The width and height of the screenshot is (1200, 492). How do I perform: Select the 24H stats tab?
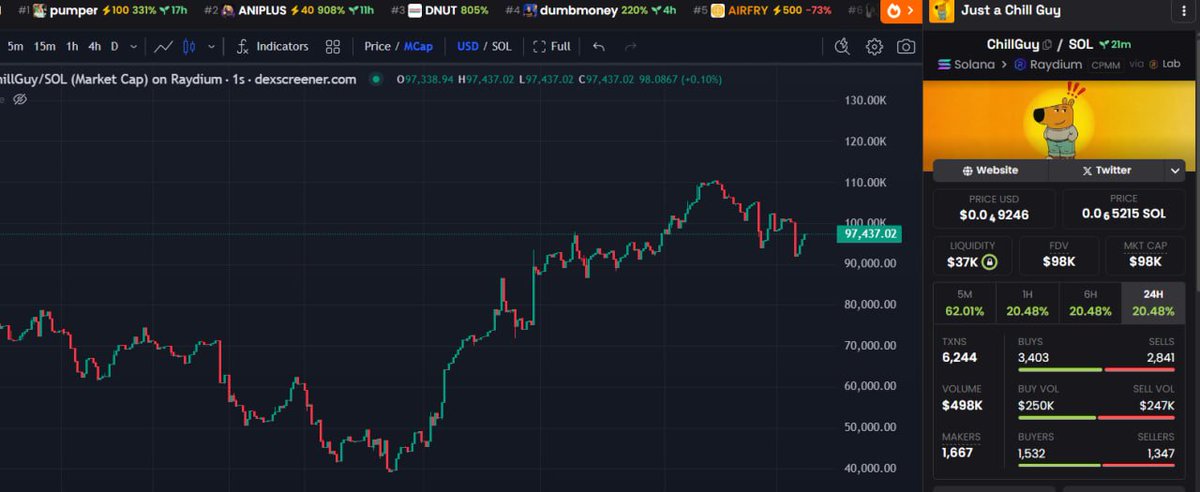(1153, 303)
